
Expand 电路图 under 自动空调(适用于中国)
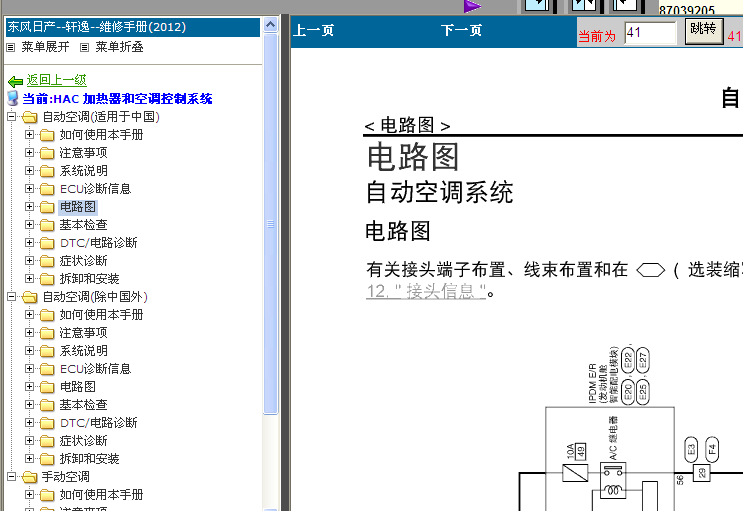tap(29, 206)
